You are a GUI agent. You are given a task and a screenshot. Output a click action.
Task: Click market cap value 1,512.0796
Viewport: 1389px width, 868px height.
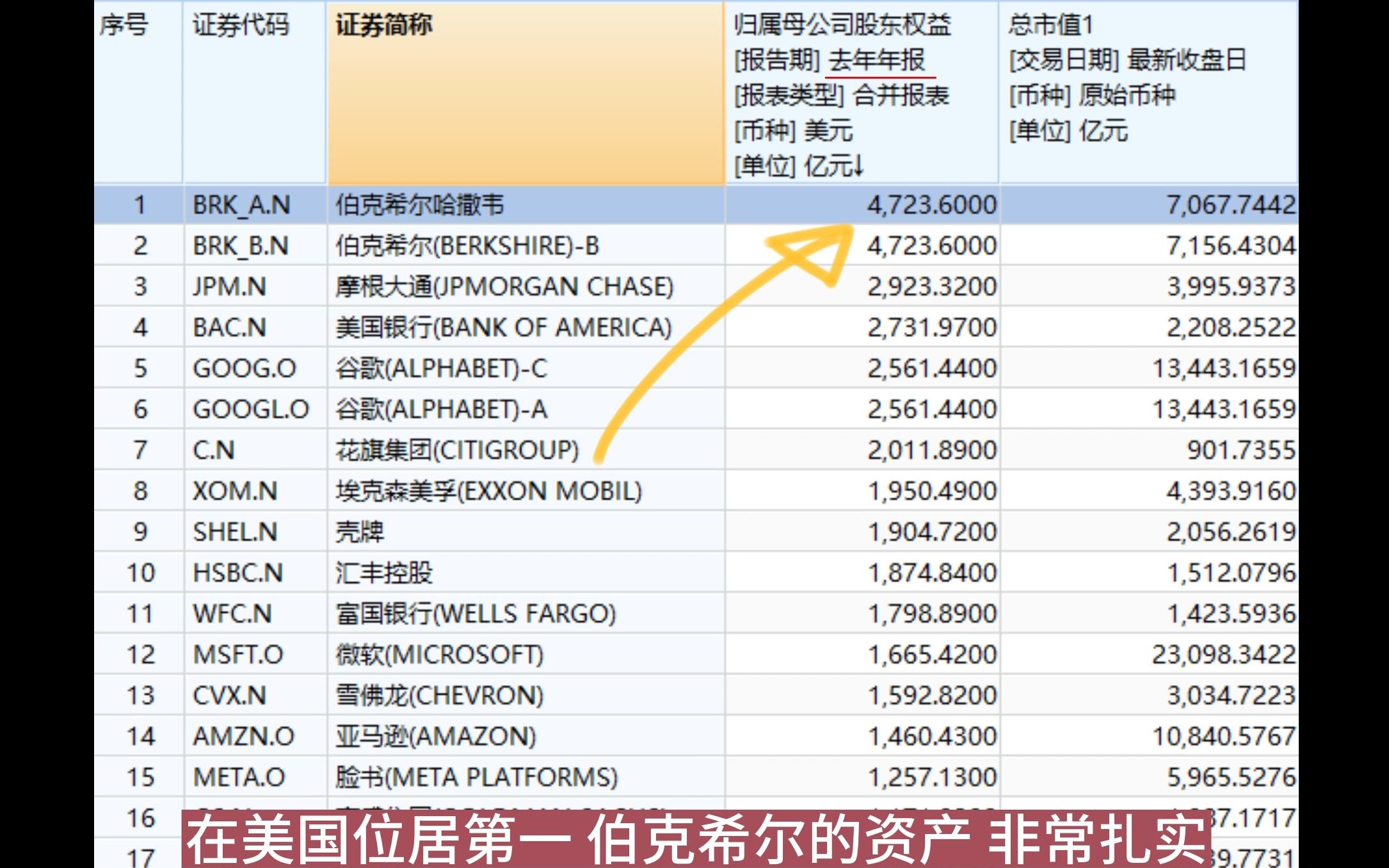(x=1232, y=573)
